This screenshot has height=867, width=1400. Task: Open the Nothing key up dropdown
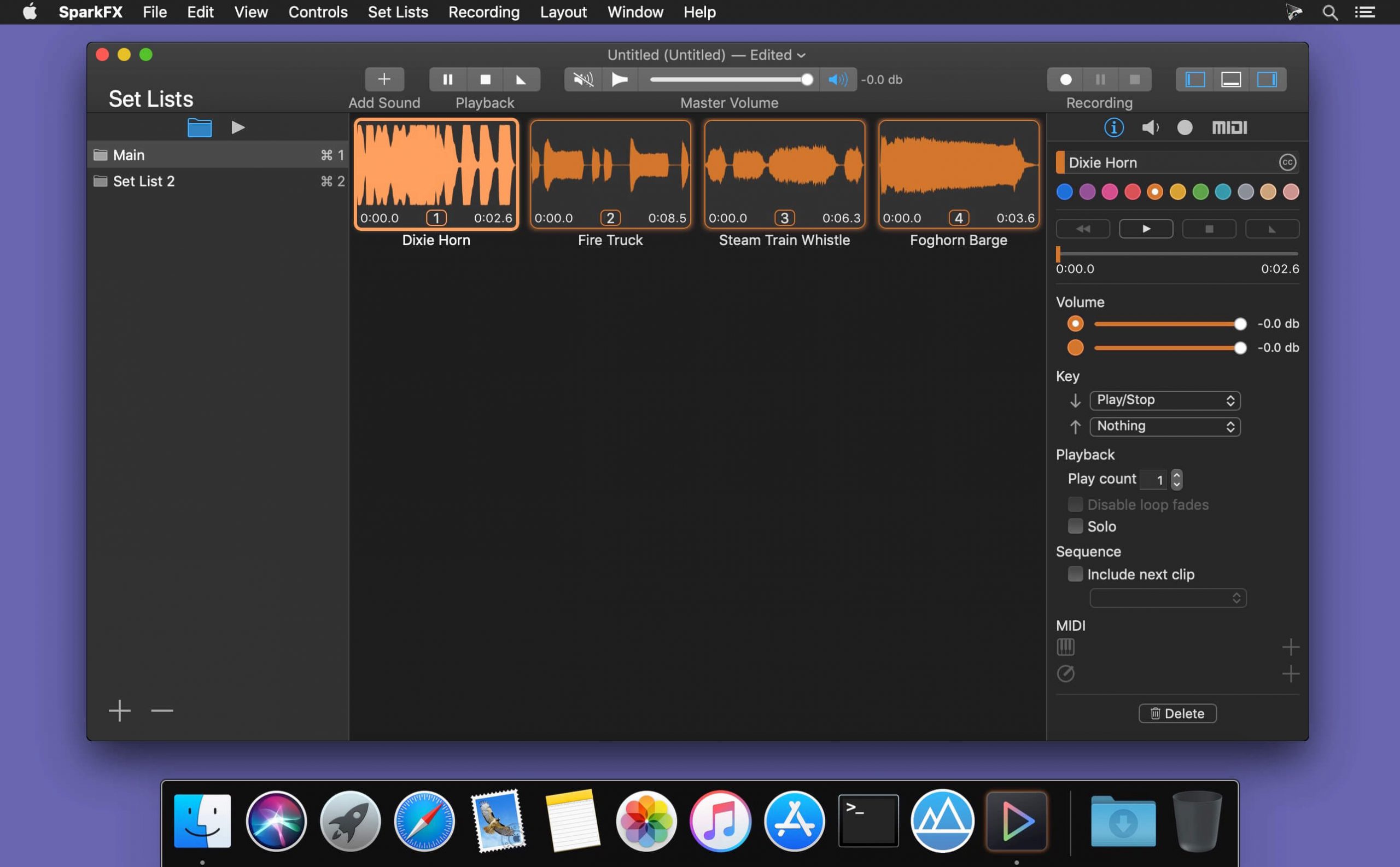1164,426
